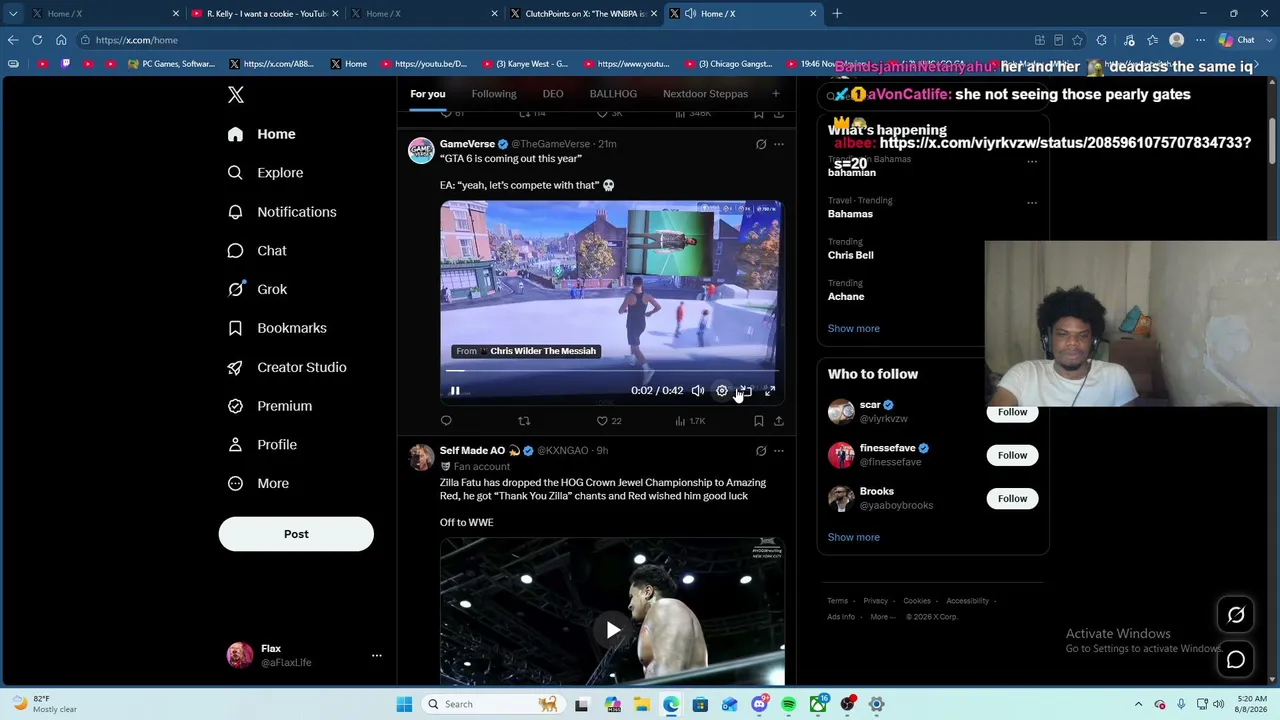
Task: Open the GameVerse video settings gear
Action: point(722,391)
